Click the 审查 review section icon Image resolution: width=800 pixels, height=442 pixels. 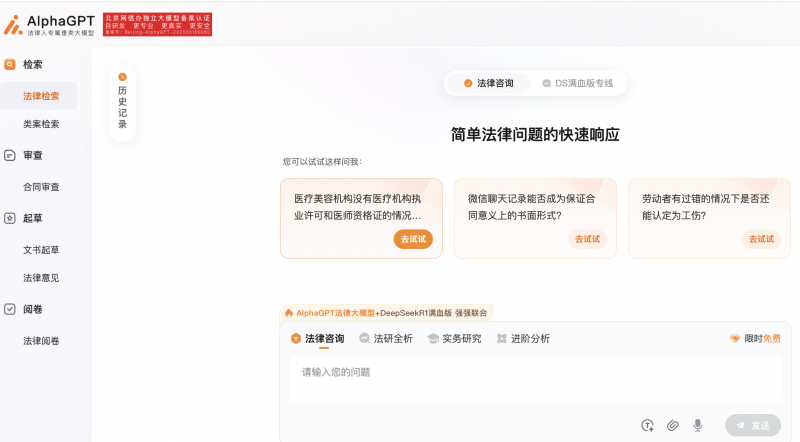coord(10,156)
